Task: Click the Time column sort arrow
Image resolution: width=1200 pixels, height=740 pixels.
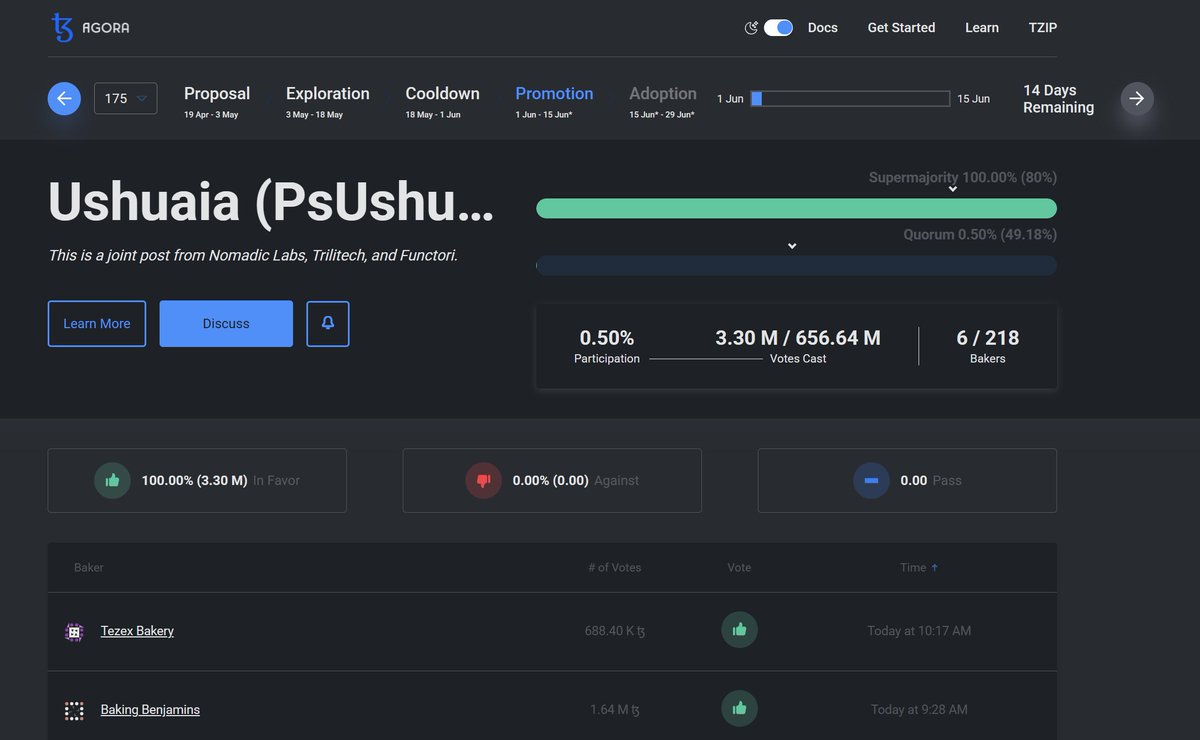Action: tap(935, 568)
